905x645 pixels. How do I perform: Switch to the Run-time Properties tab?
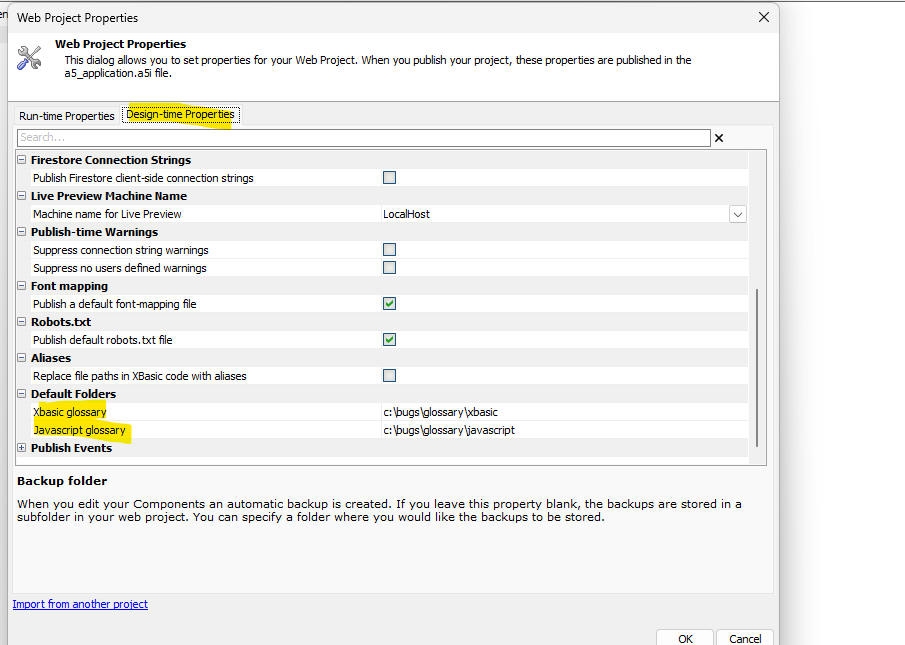[67, 116]
